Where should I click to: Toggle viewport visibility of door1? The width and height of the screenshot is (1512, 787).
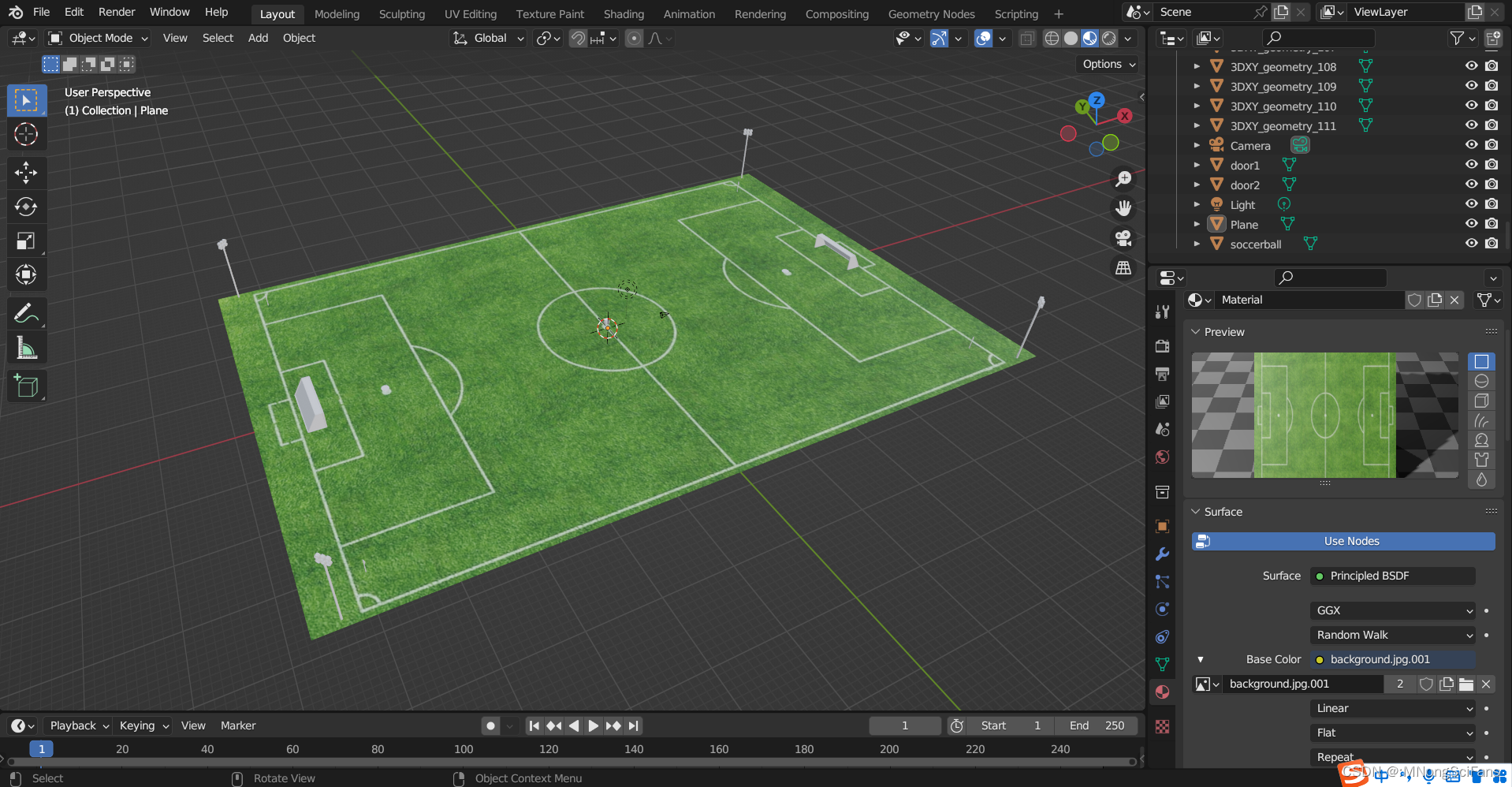[x=1471, y=165]
